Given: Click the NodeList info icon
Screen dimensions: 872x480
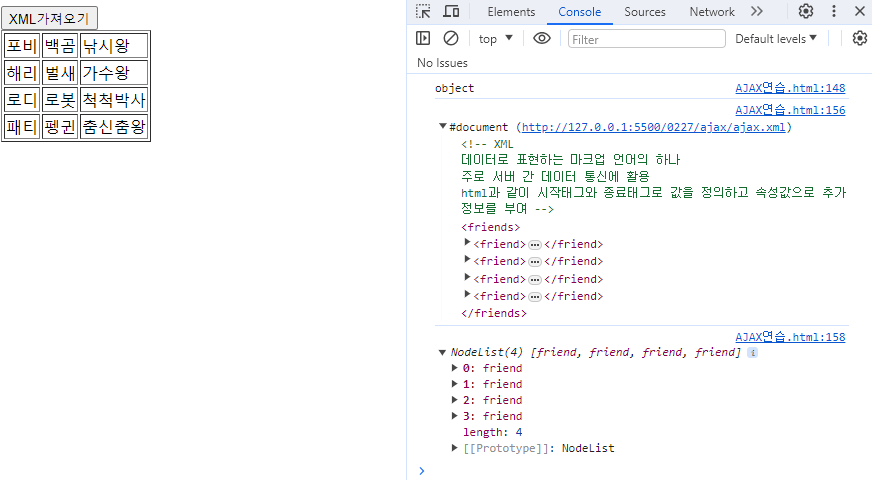Looking at the screenshot, I should pyautogui.click(x=752, y=353).
